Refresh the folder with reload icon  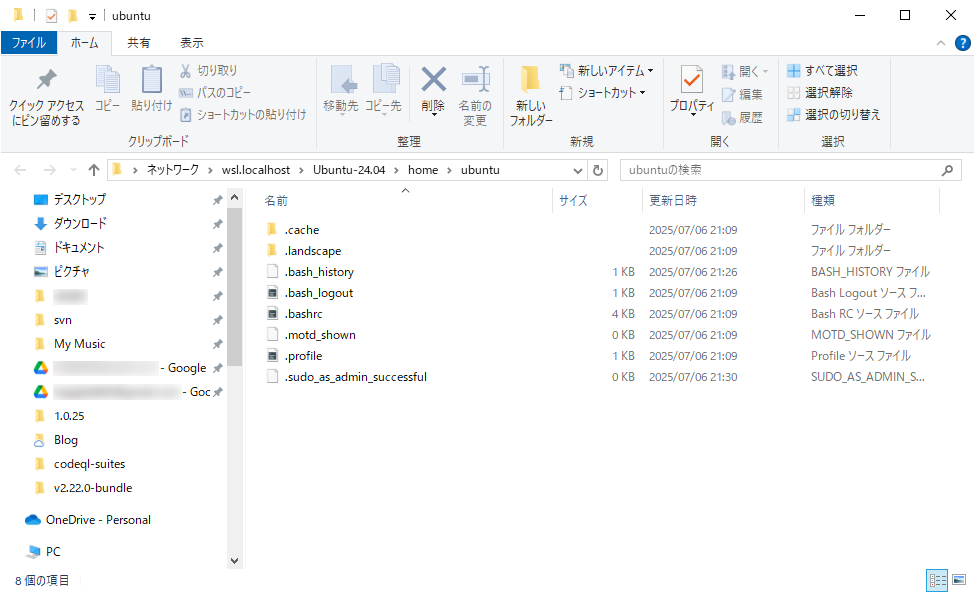point(598,170)
